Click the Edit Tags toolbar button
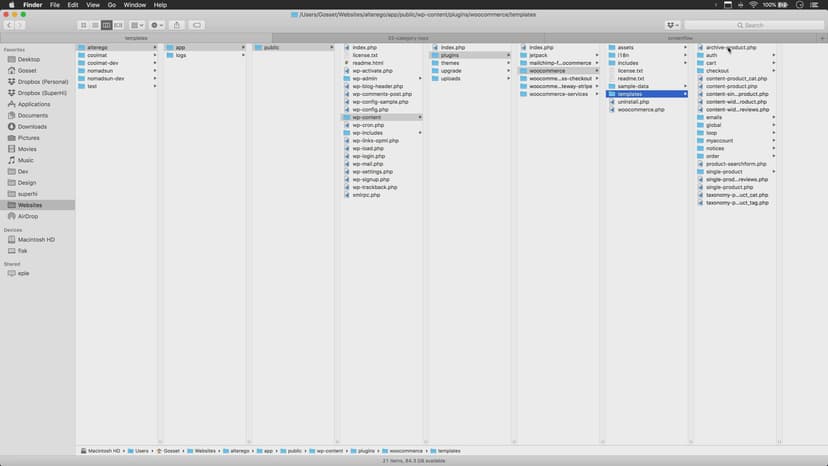 click(197, 25)
